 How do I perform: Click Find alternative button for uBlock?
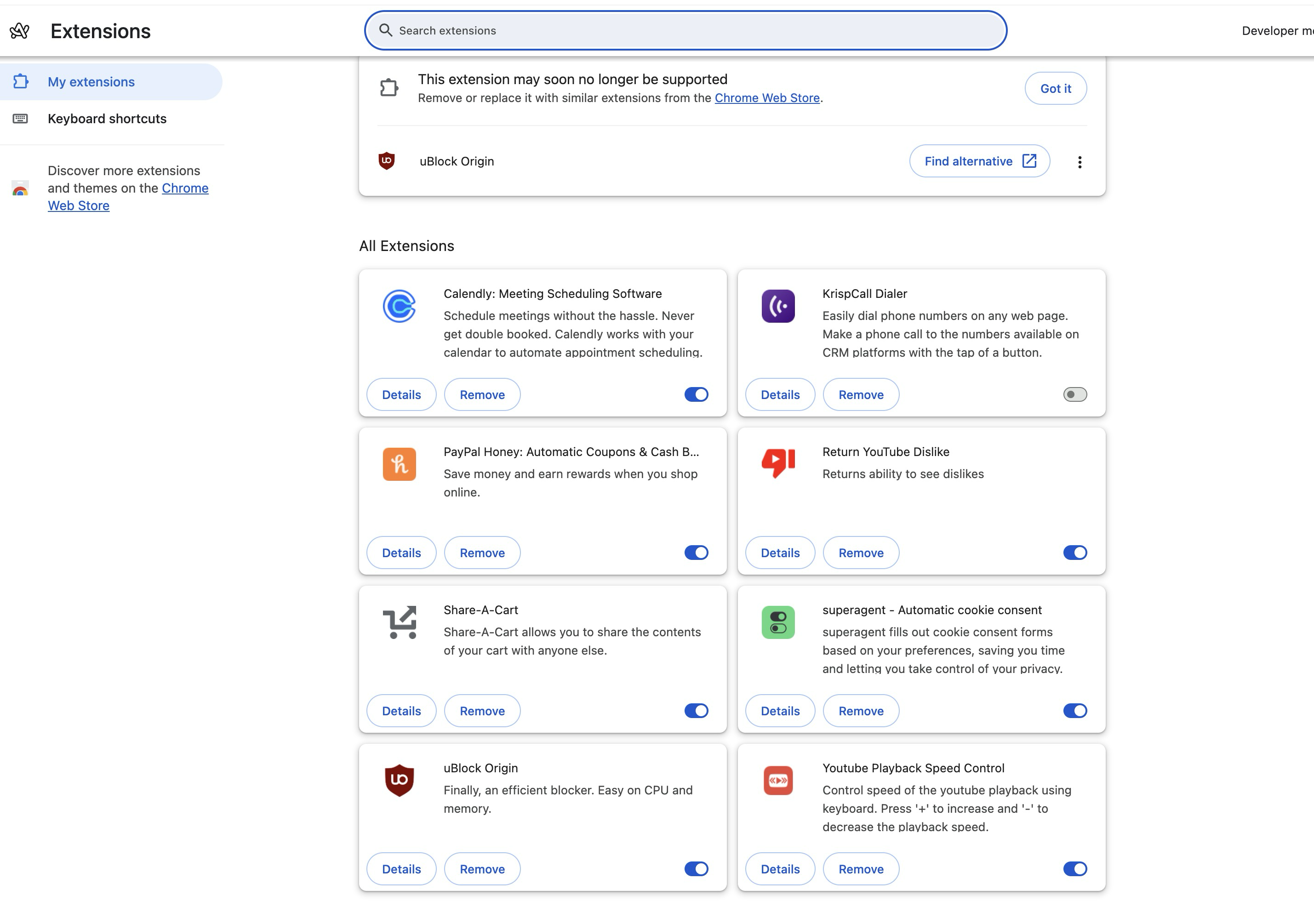(x=979, y=161)
